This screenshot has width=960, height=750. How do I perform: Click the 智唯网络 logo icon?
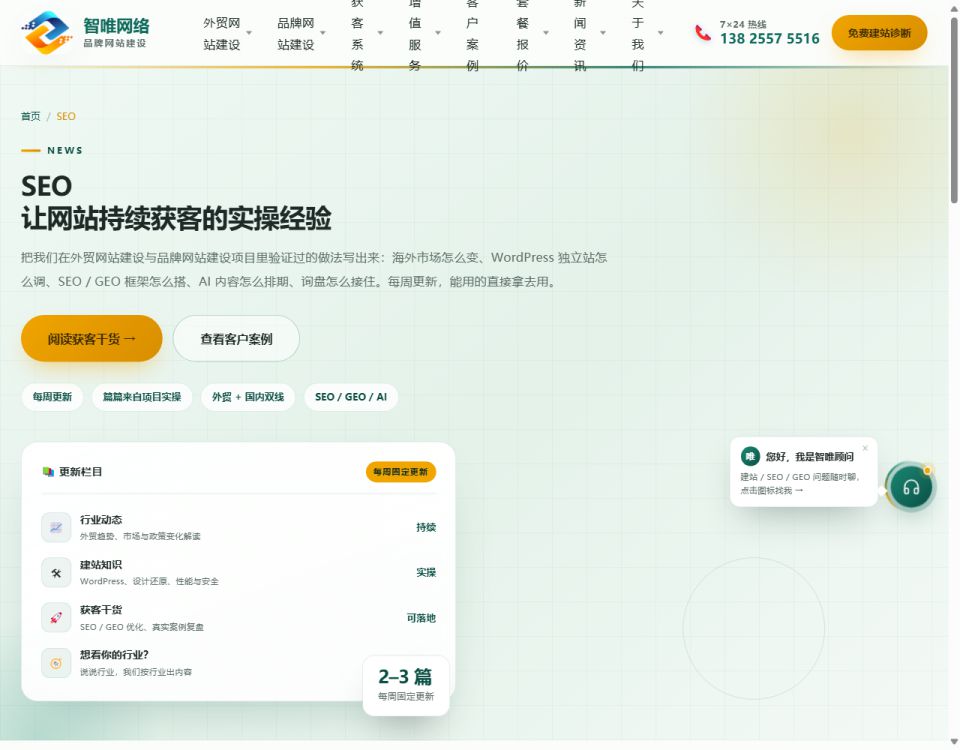(x=46, y=32)
